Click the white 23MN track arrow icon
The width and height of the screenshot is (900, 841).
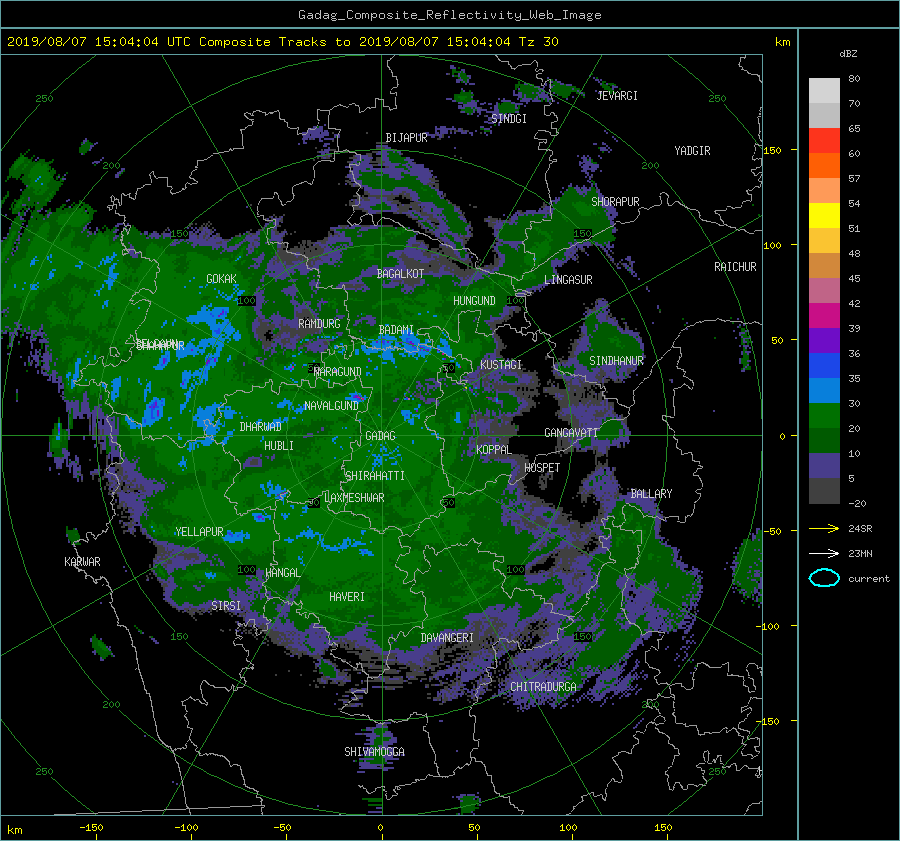824,554
